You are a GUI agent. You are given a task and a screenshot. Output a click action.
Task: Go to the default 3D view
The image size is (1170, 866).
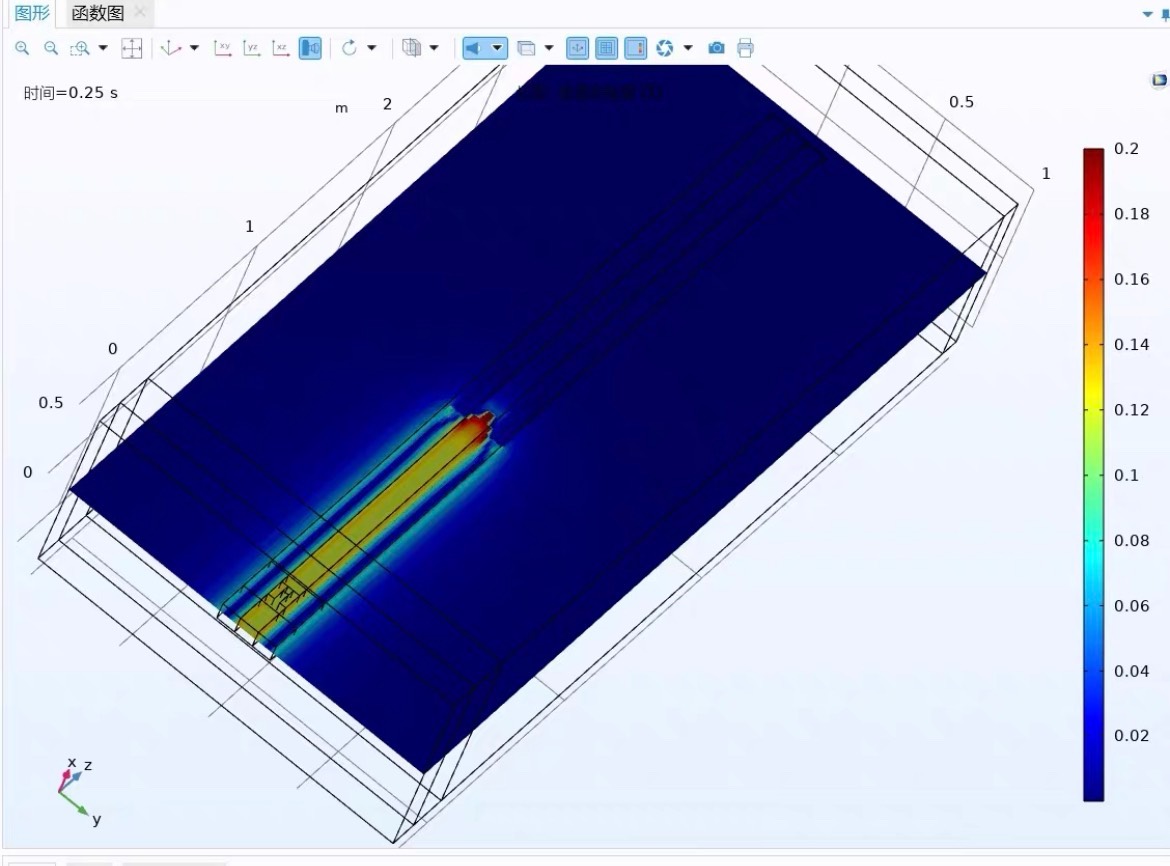click(171, 48)
